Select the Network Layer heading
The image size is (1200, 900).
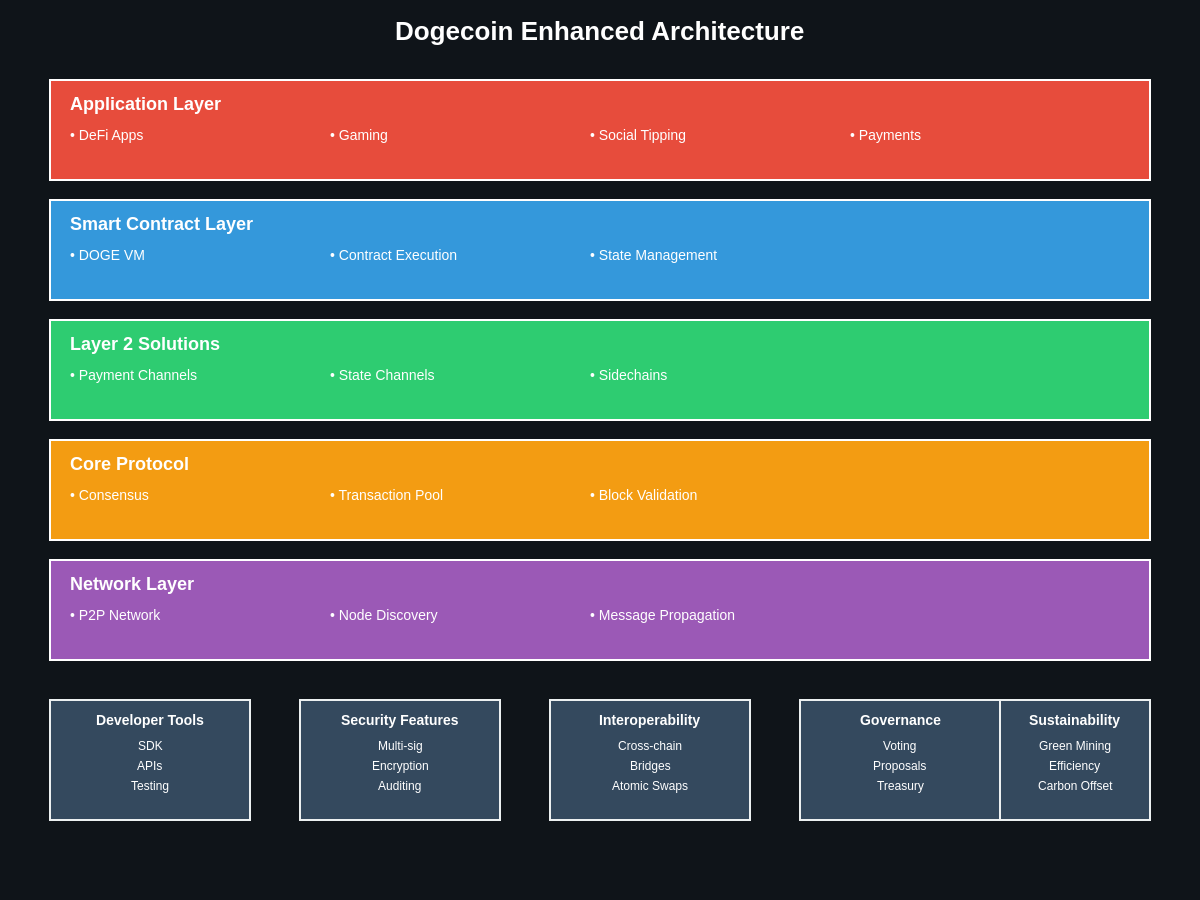click(x=132, y=584)
